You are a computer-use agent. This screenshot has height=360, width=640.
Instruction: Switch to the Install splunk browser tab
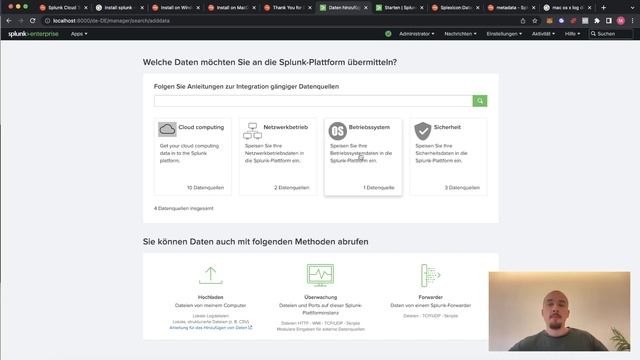[119, 8]
